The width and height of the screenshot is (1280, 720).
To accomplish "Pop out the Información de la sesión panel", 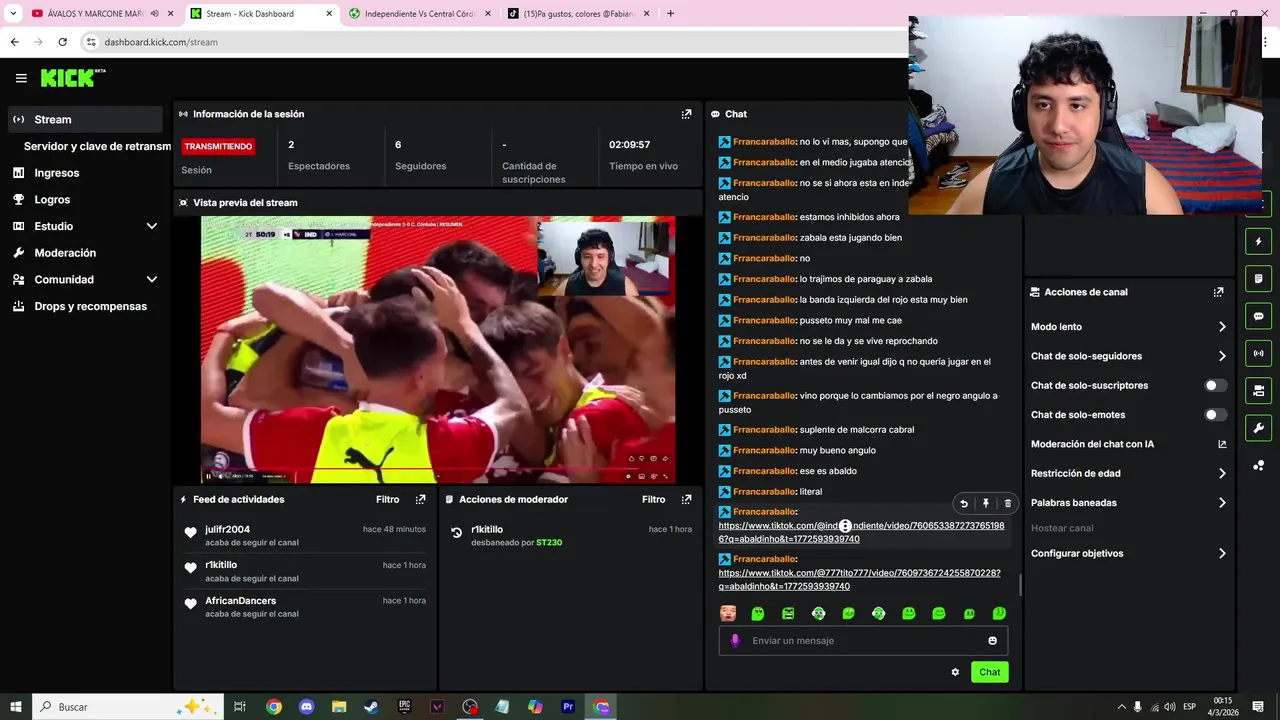I will [x=686, y=114].
